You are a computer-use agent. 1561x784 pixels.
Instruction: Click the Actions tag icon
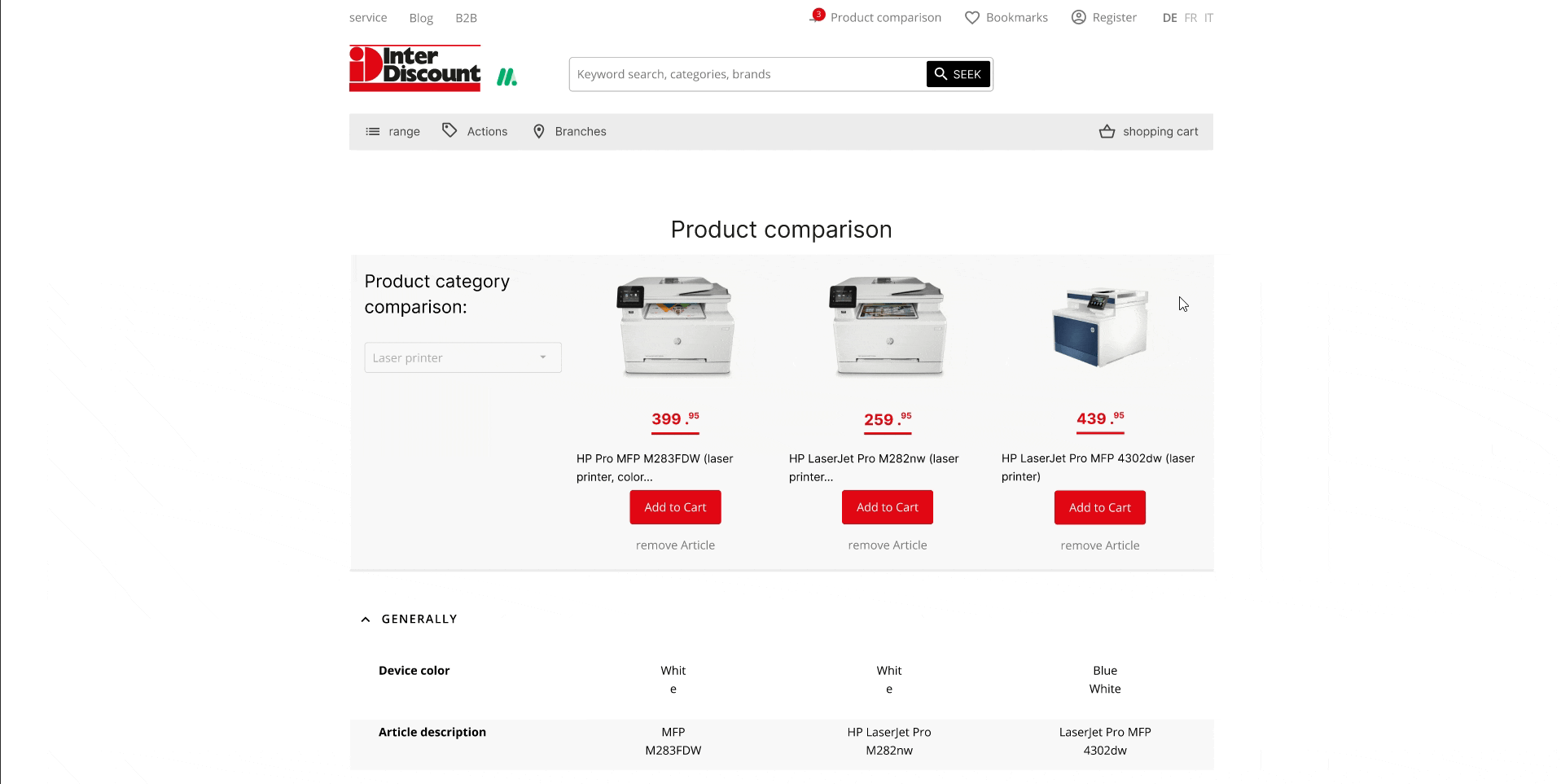449,130
